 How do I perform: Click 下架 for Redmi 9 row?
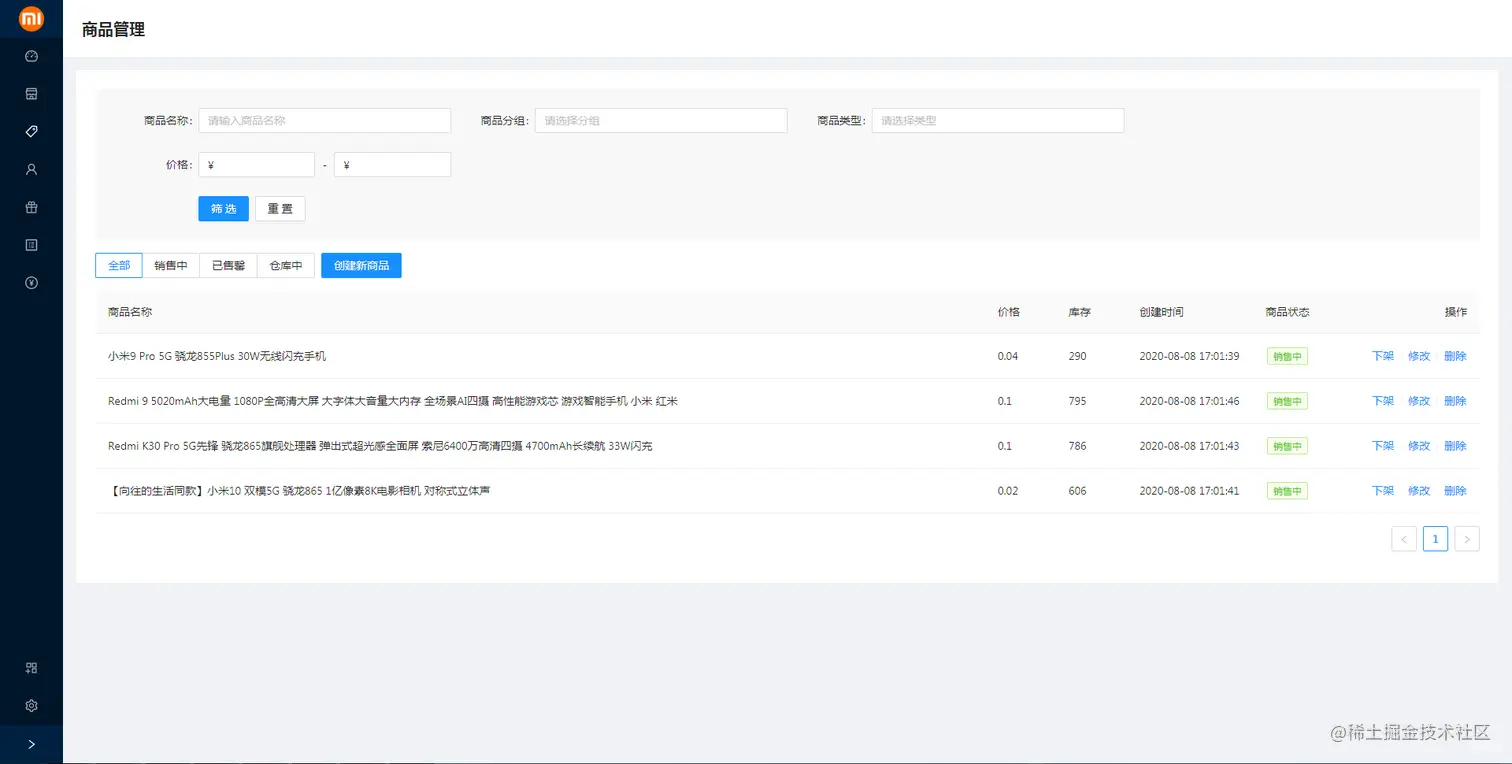(x=1383, y=401)
